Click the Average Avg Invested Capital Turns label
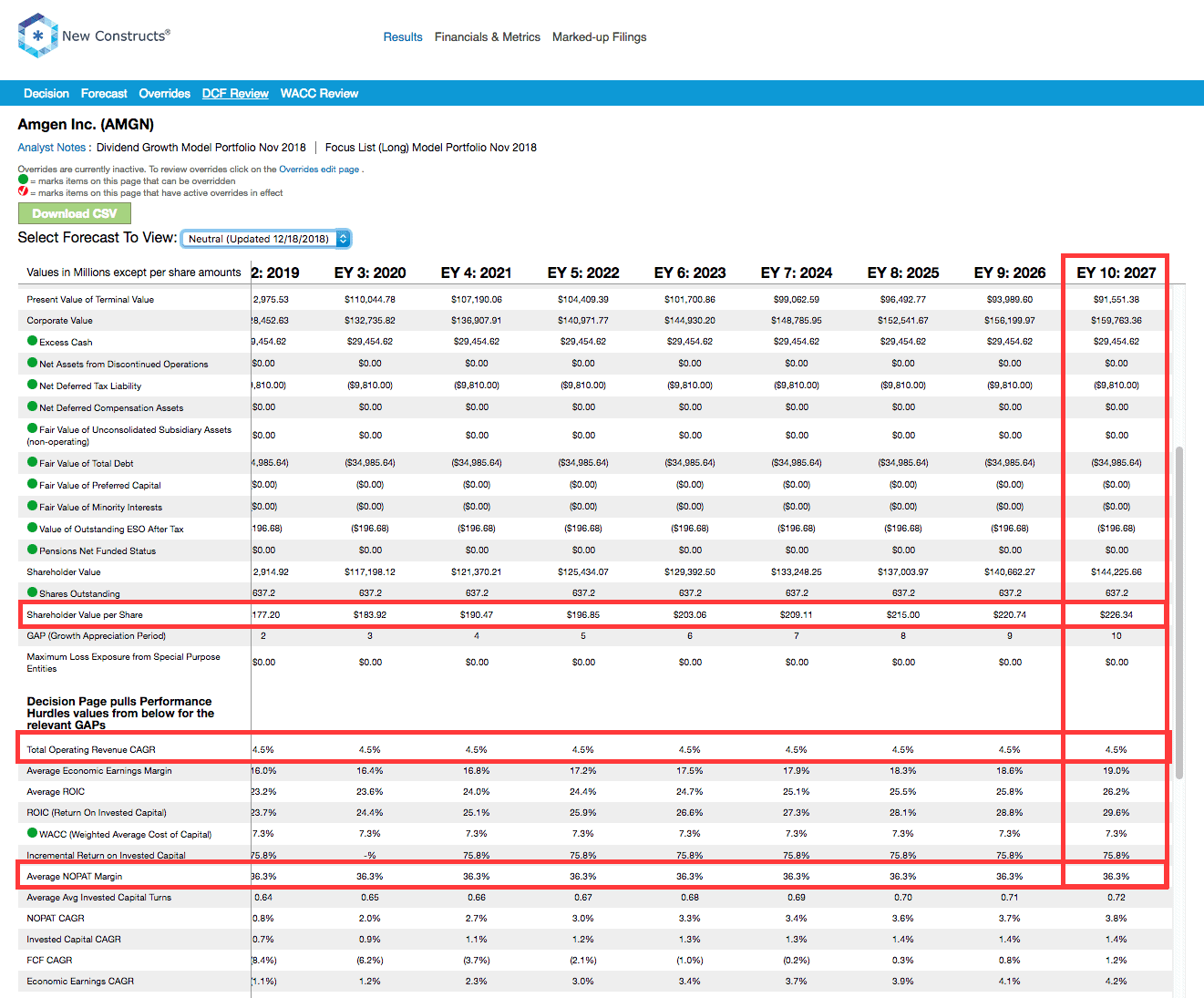 point(99,898)
